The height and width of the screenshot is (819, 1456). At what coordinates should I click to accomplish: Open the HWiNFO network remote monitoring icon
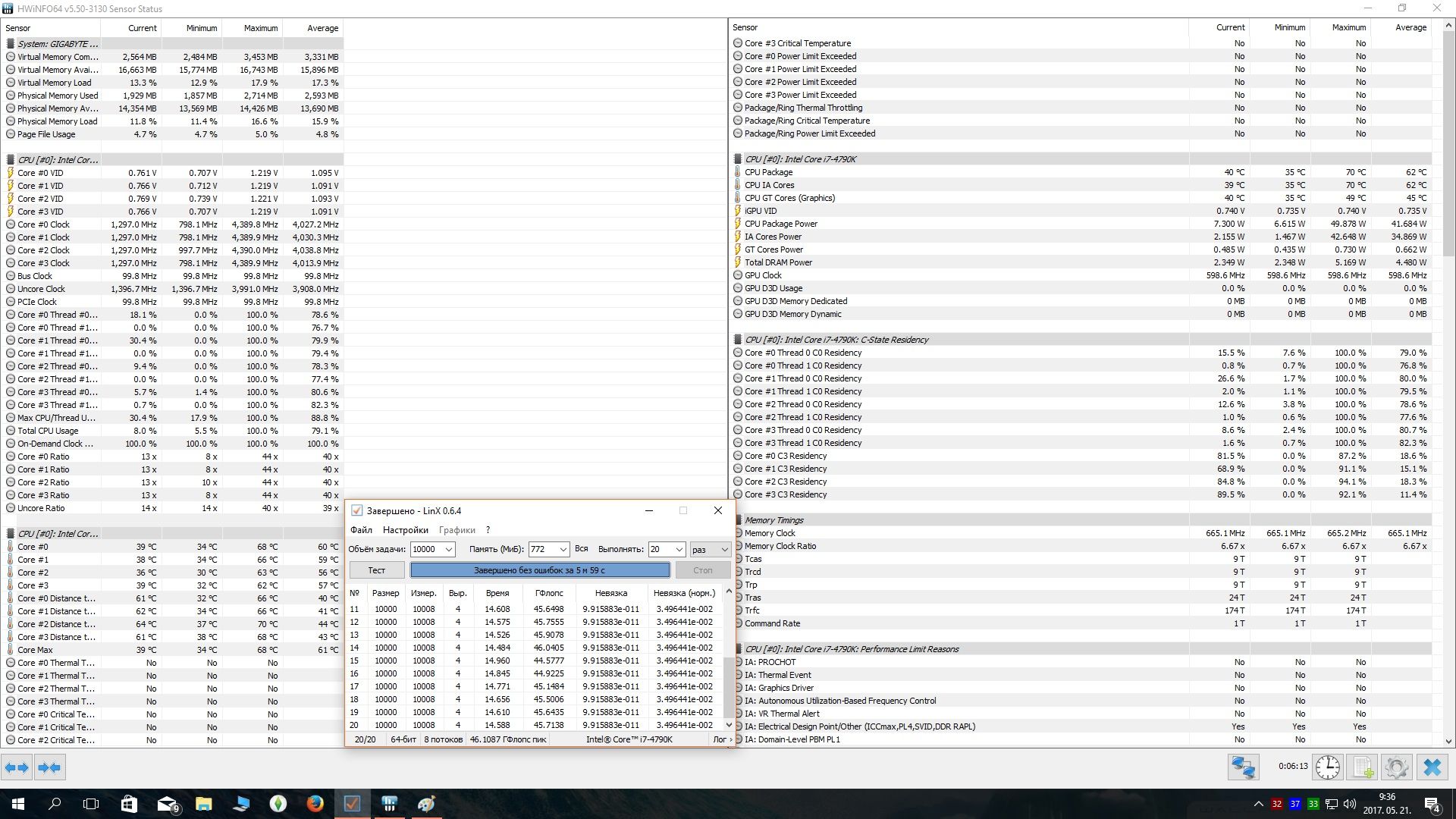coord(1244,767)
